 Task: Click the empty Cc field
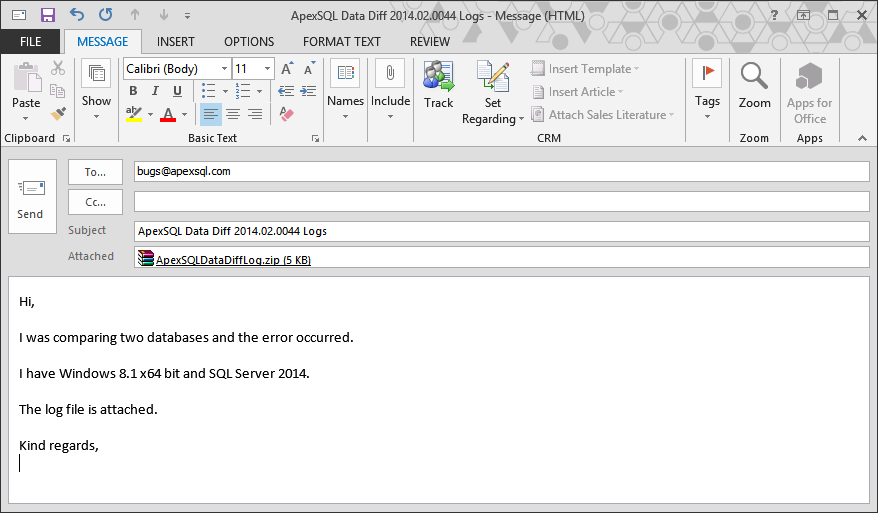tap(501, 202)
